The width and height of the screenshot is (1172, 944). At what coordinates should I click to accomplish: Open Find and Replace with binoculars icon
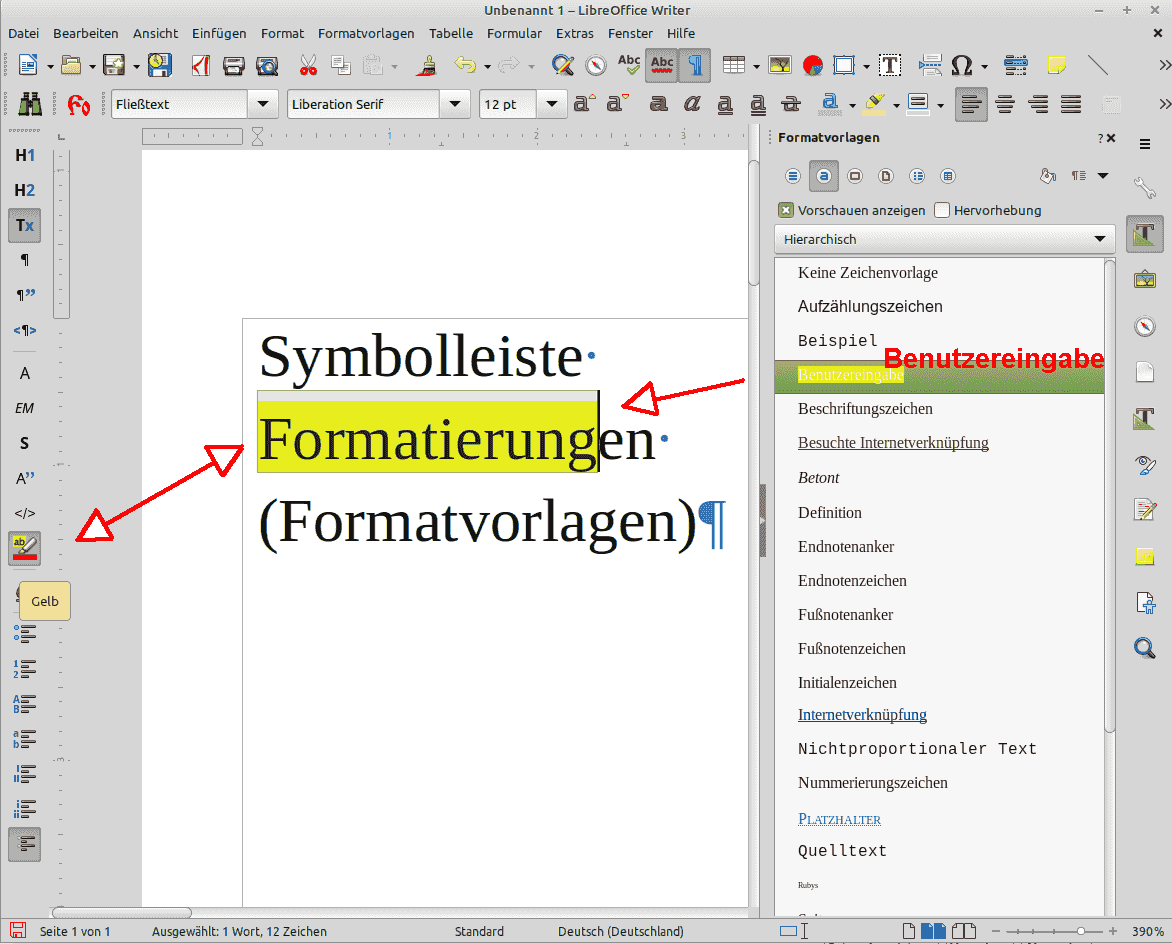pyautogui.click(x=30, y=104)
